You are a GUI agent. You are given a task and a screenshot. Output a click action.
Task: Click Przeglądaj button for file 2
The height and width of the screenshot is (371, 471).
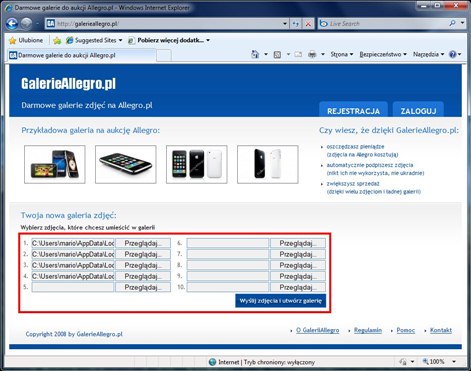(143, 254)
